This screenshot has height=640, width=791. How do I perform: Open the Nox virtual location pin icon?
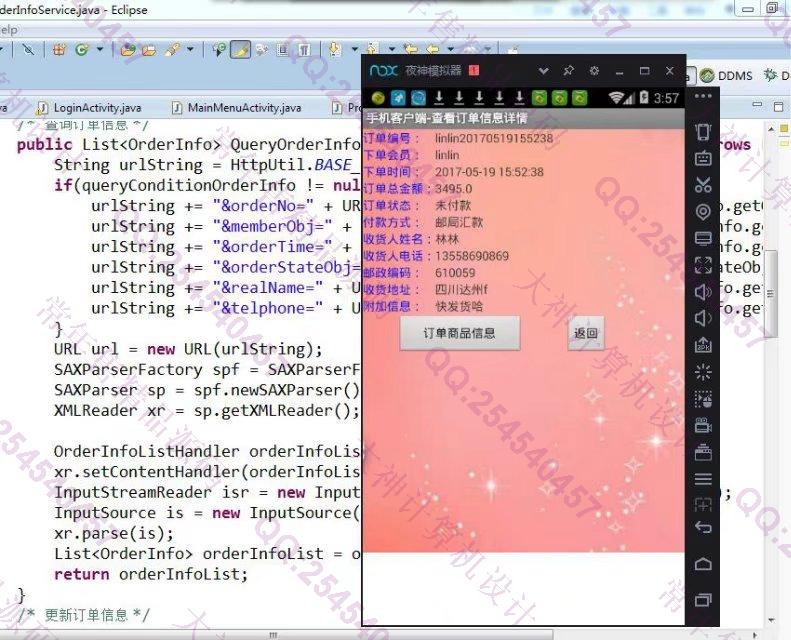[703, 212]
